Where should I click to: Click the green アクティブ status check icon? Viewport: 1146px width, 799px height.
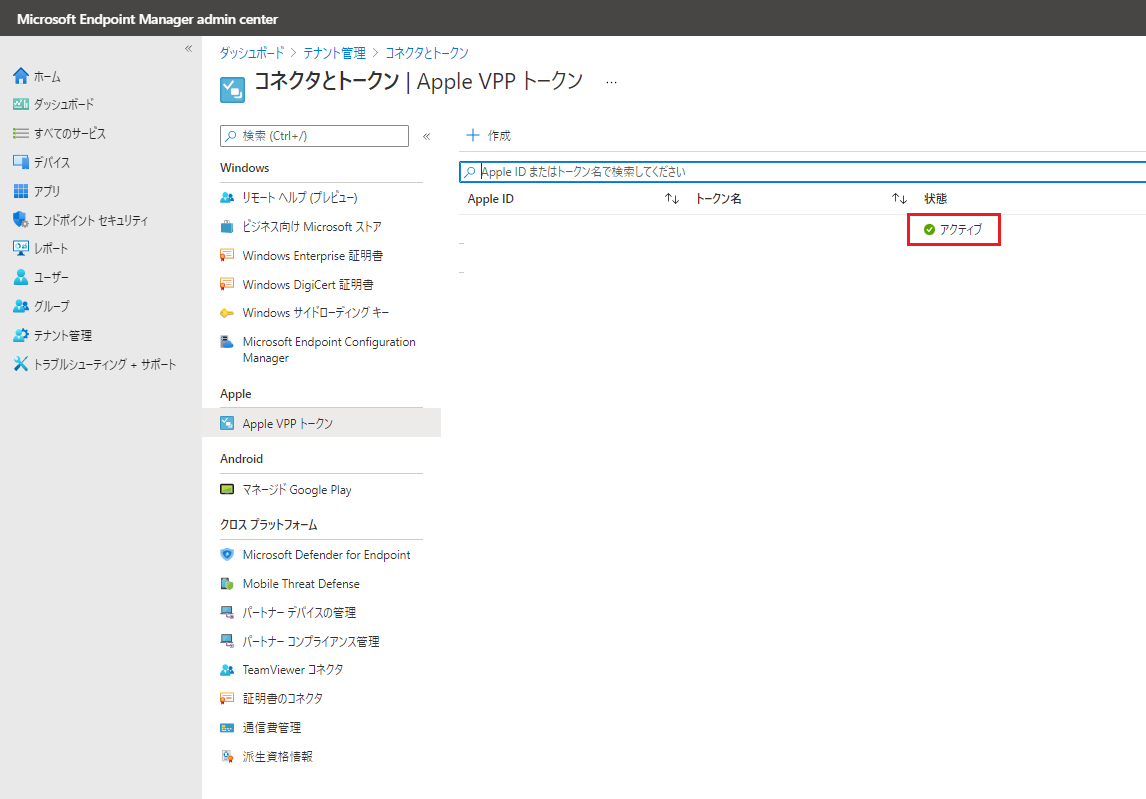click(x=930, y=230)
